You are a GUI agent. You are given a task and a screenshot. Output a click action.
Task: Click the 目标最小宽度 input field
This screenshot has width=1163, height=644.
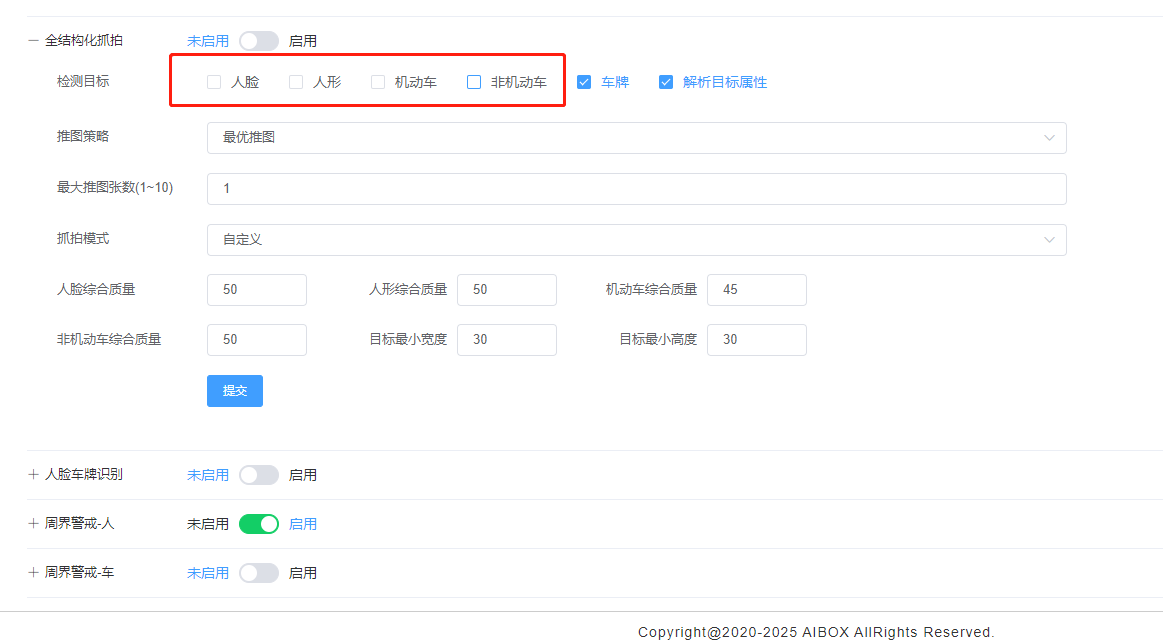pos(506,339)
